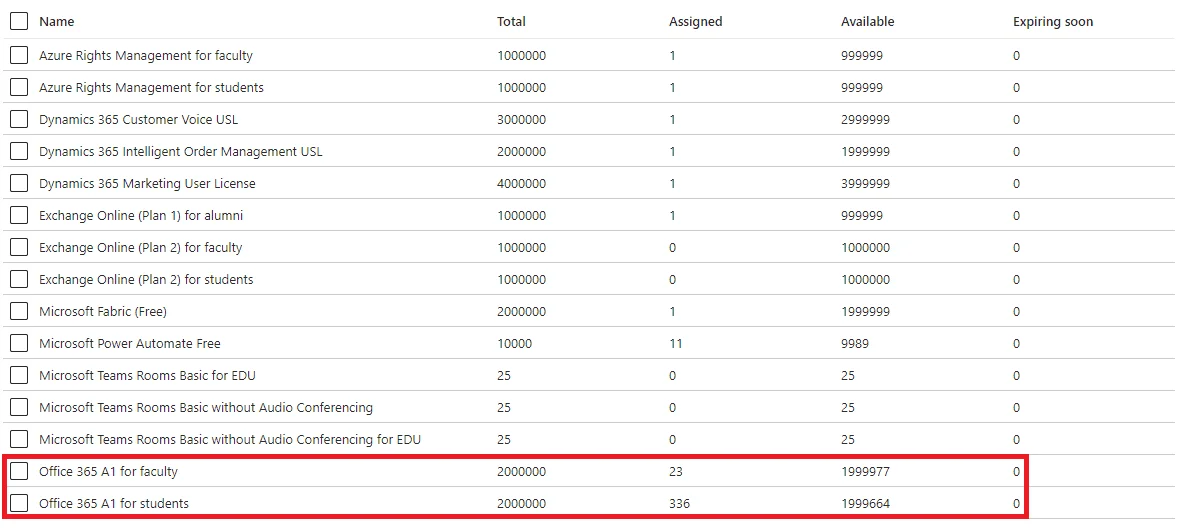
Task: Sort by the Name column header
Action: (56, 22)
